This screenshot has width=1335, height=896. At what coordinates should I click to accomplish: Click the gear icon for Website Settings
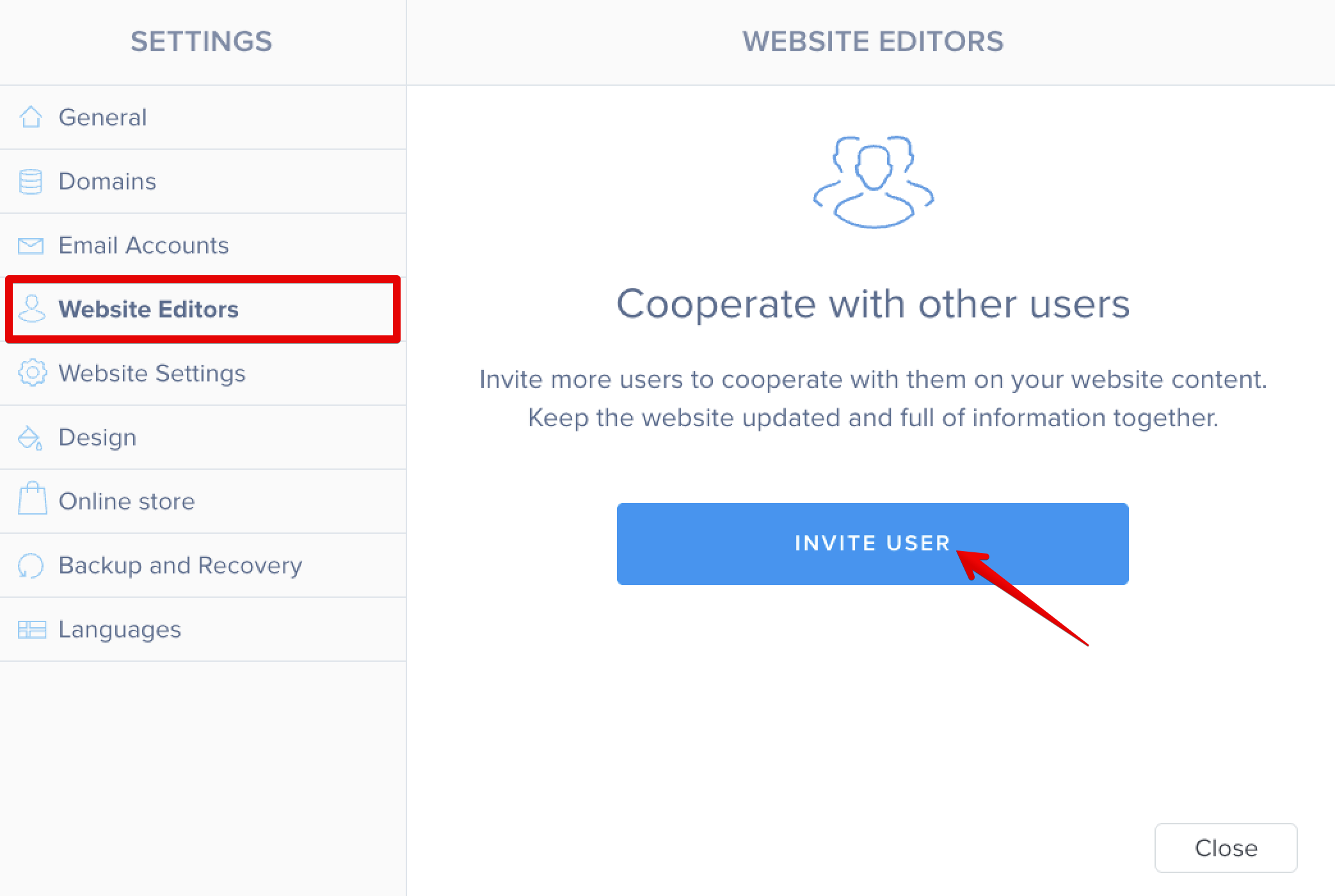pos(32,373)
